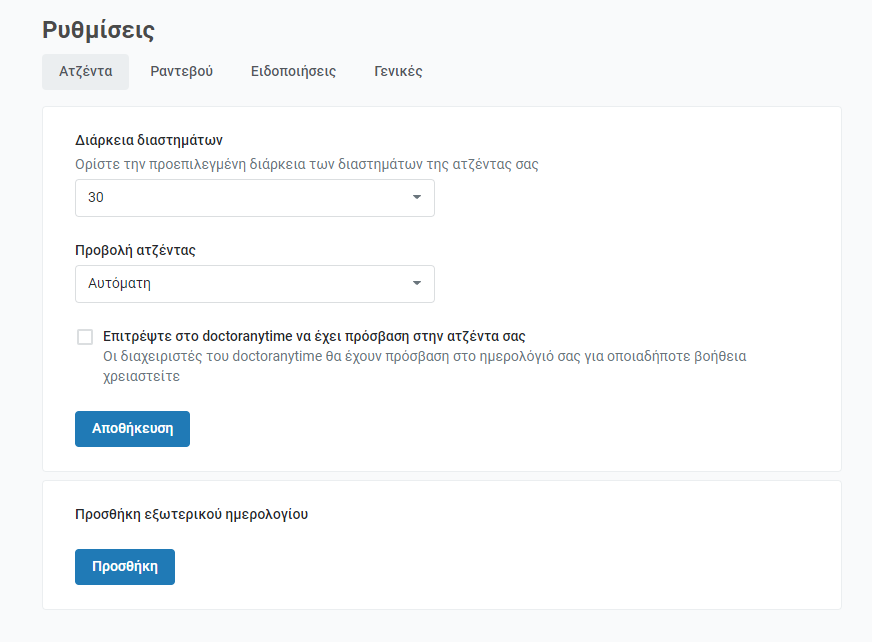Switch to the Ατζέντα tab
Screen dimensions: 872x642
[86, 72]
